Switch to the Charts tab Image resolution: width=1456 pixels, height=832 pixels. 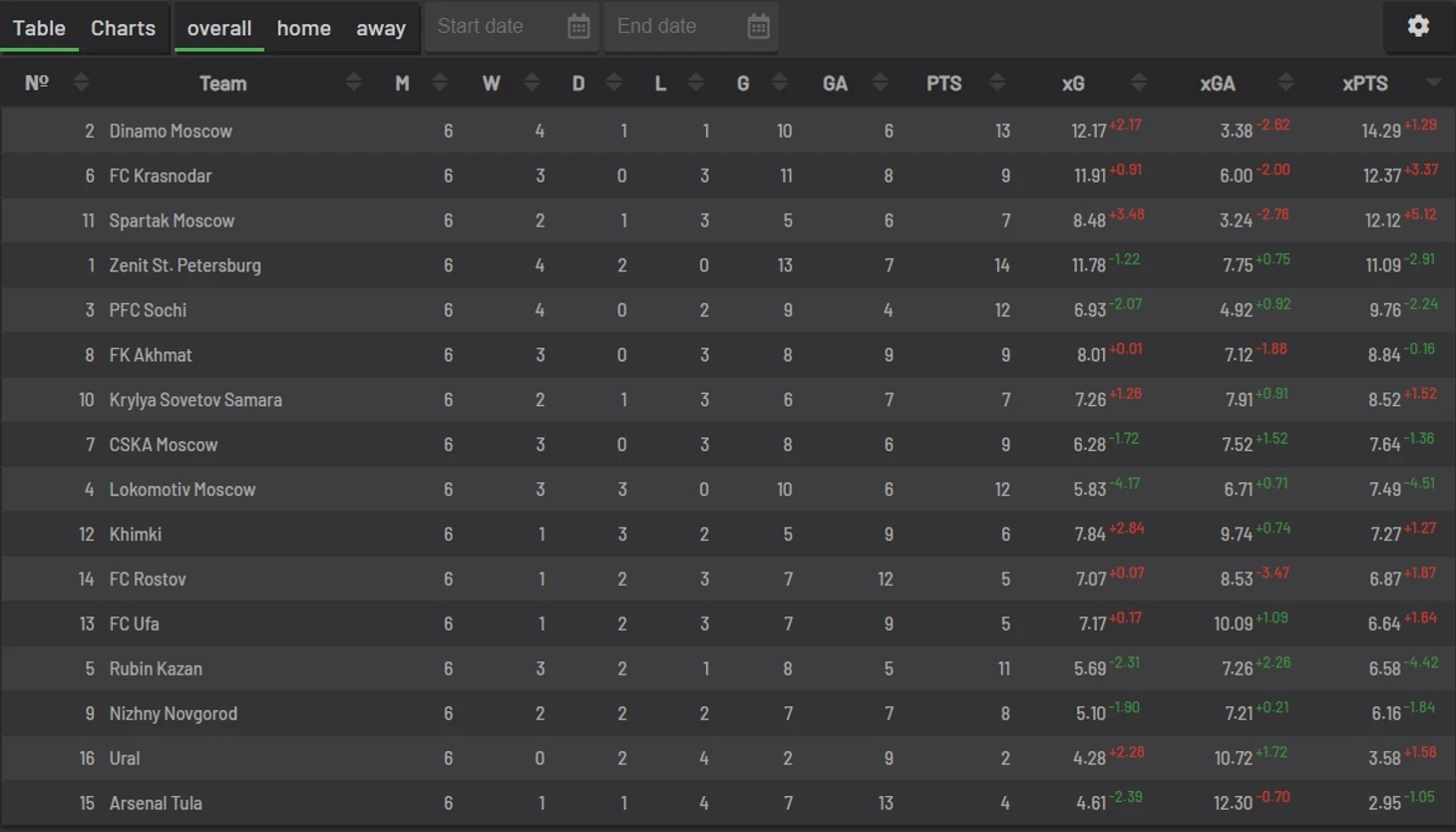(123, 28)
